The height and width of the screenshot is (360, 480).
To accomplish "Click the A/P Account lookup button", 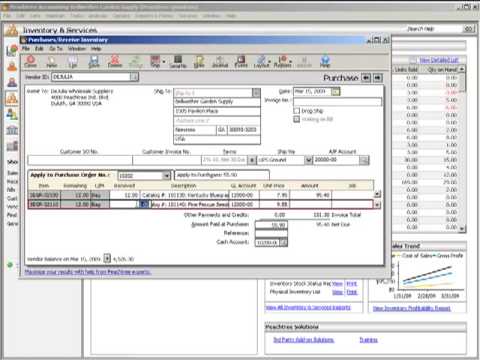I will [x=364, y=160].
